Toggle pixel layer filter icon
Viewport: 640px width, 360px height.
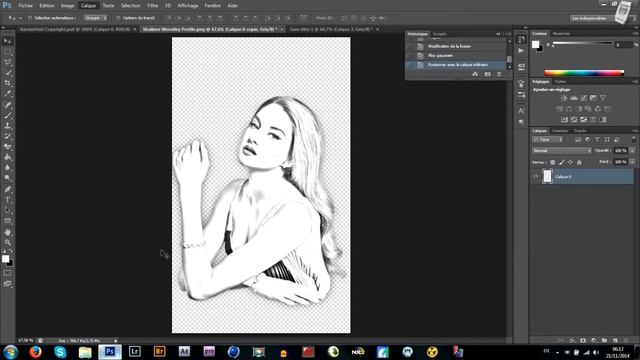pos(578,140)
